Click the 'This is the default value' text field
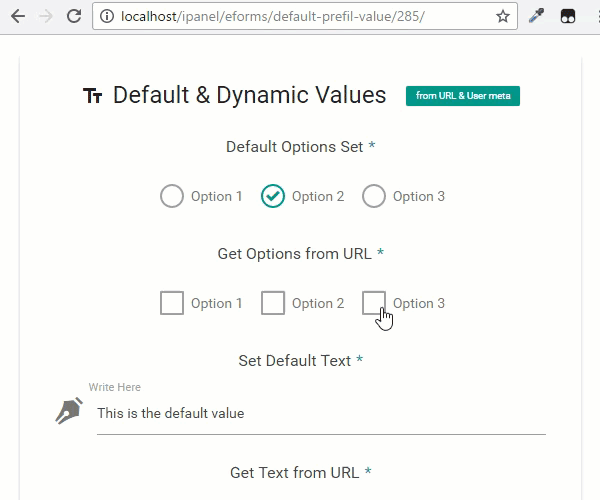The width and height of the screenshot is (600, 500). tap(321, 414)
